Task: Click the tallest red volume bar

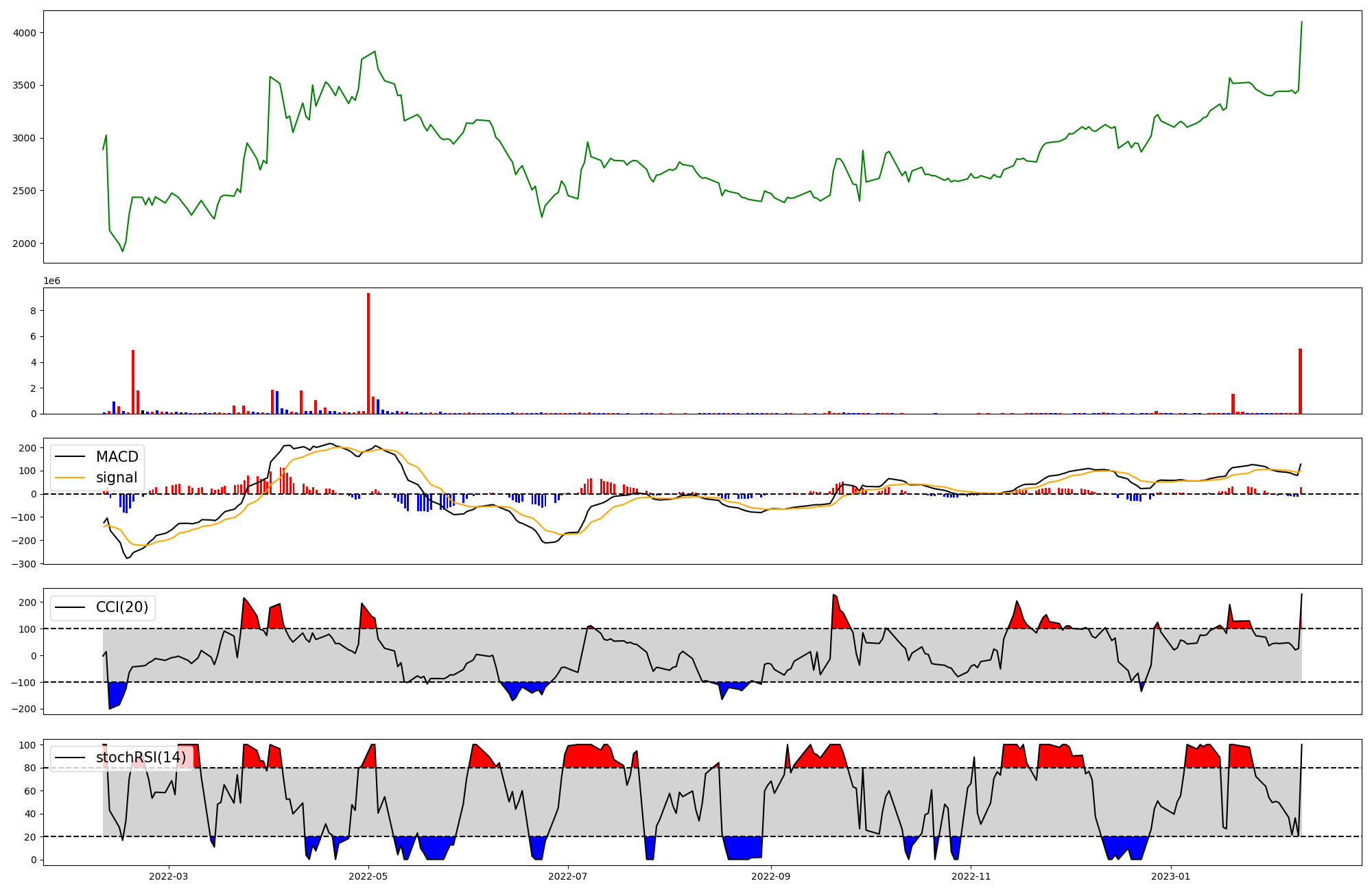Action: (x=368, y=353)
